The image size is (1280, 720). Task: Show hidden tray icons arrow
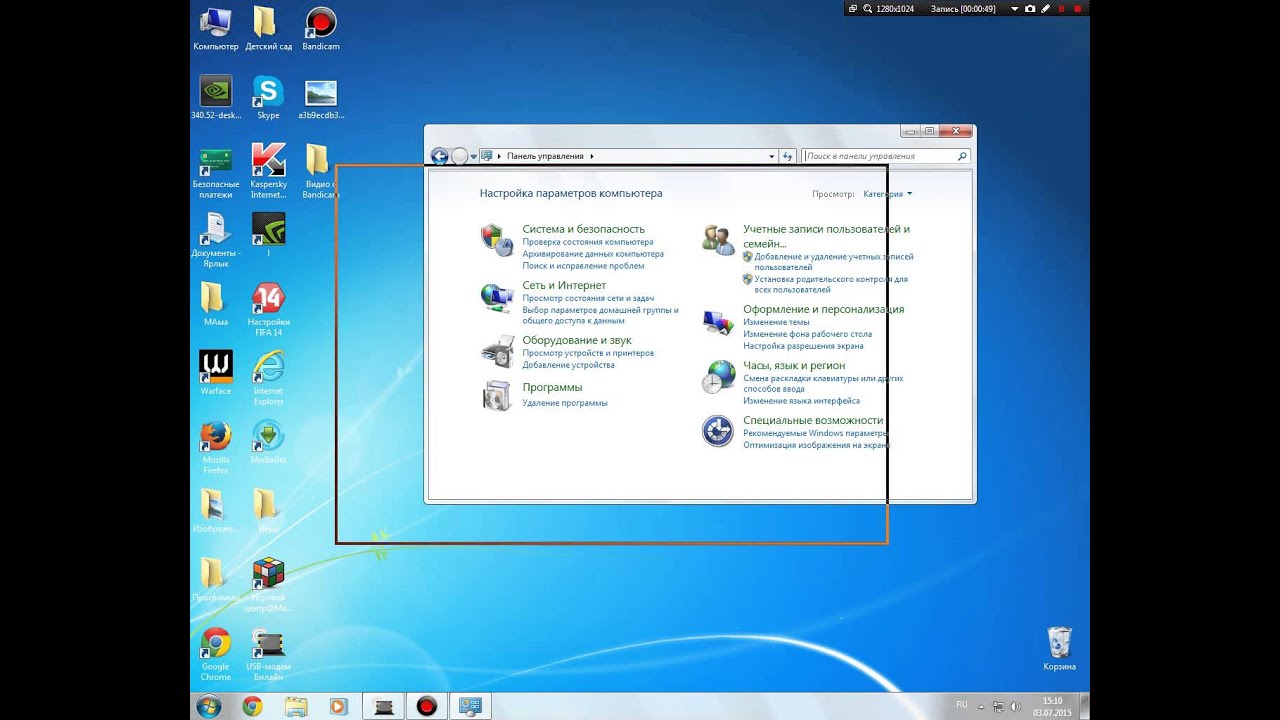click(x=980, y=706)
